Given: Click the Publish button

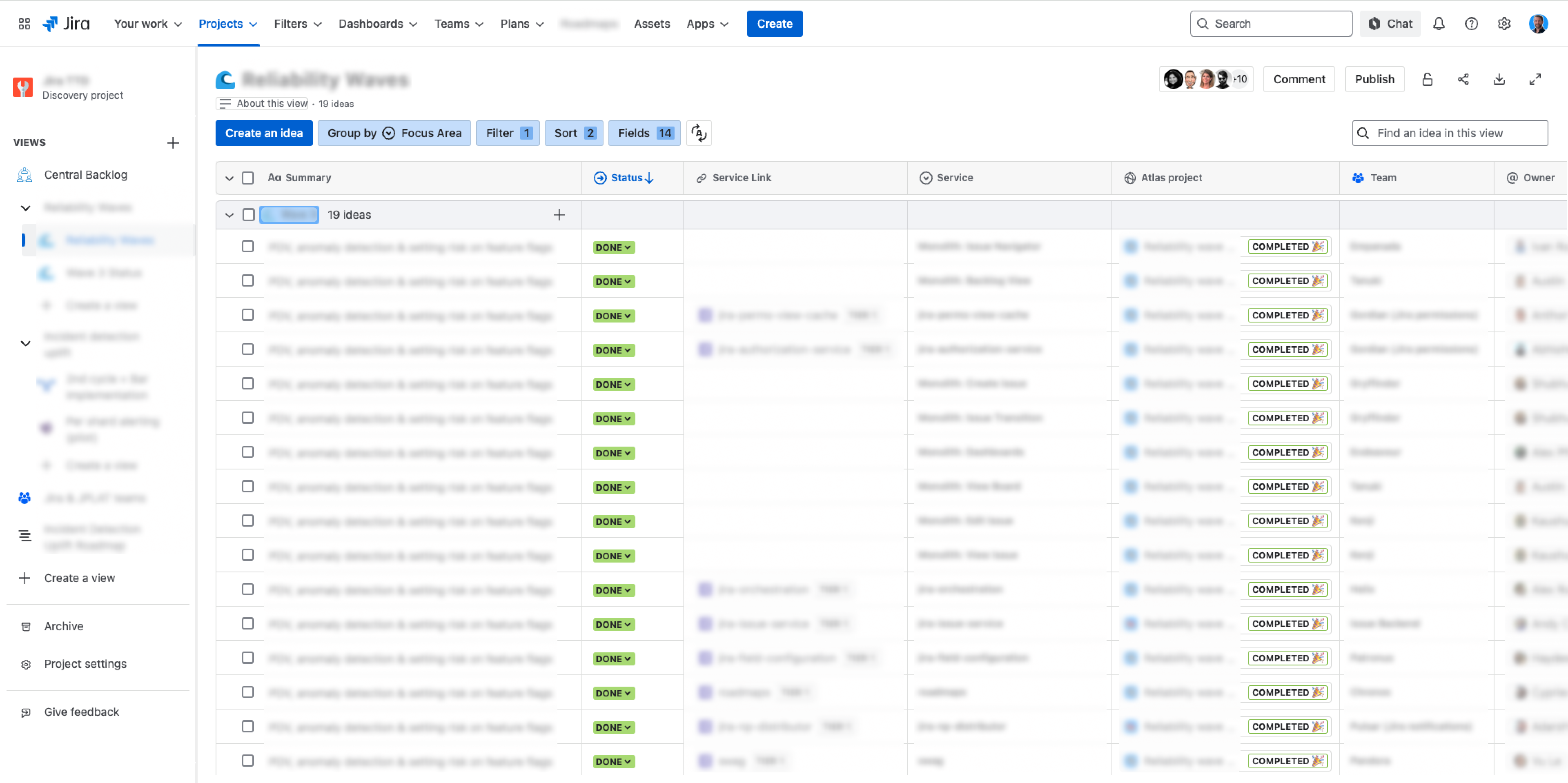Looking at the screenshot, I should pyautogui.click(x=1374, y=79).
